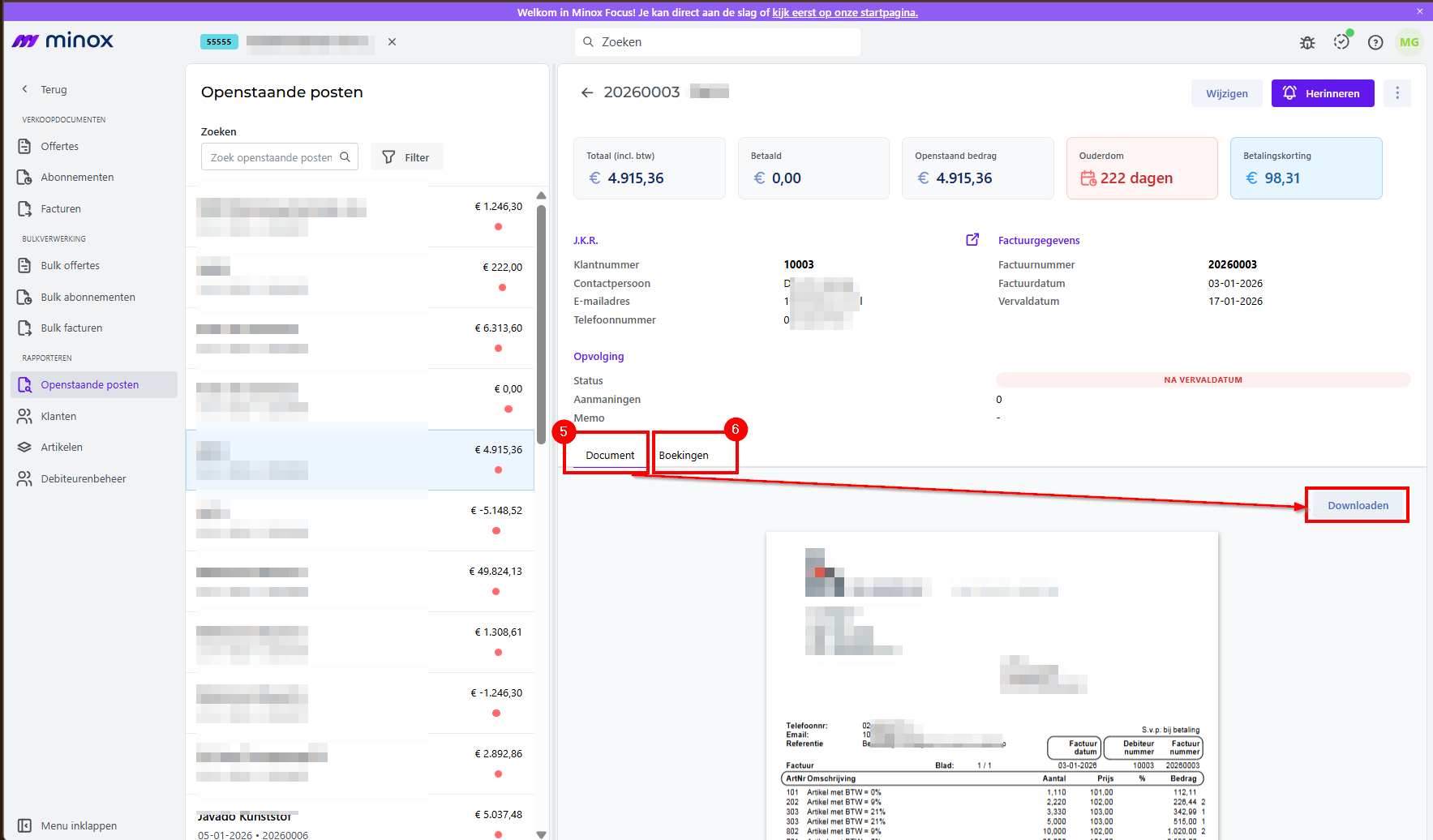Image resolution: width=1433 pixels, height=840 pixels.
Task: Select the € 5.037,48 open item
Action: click(x=360, y=817)
